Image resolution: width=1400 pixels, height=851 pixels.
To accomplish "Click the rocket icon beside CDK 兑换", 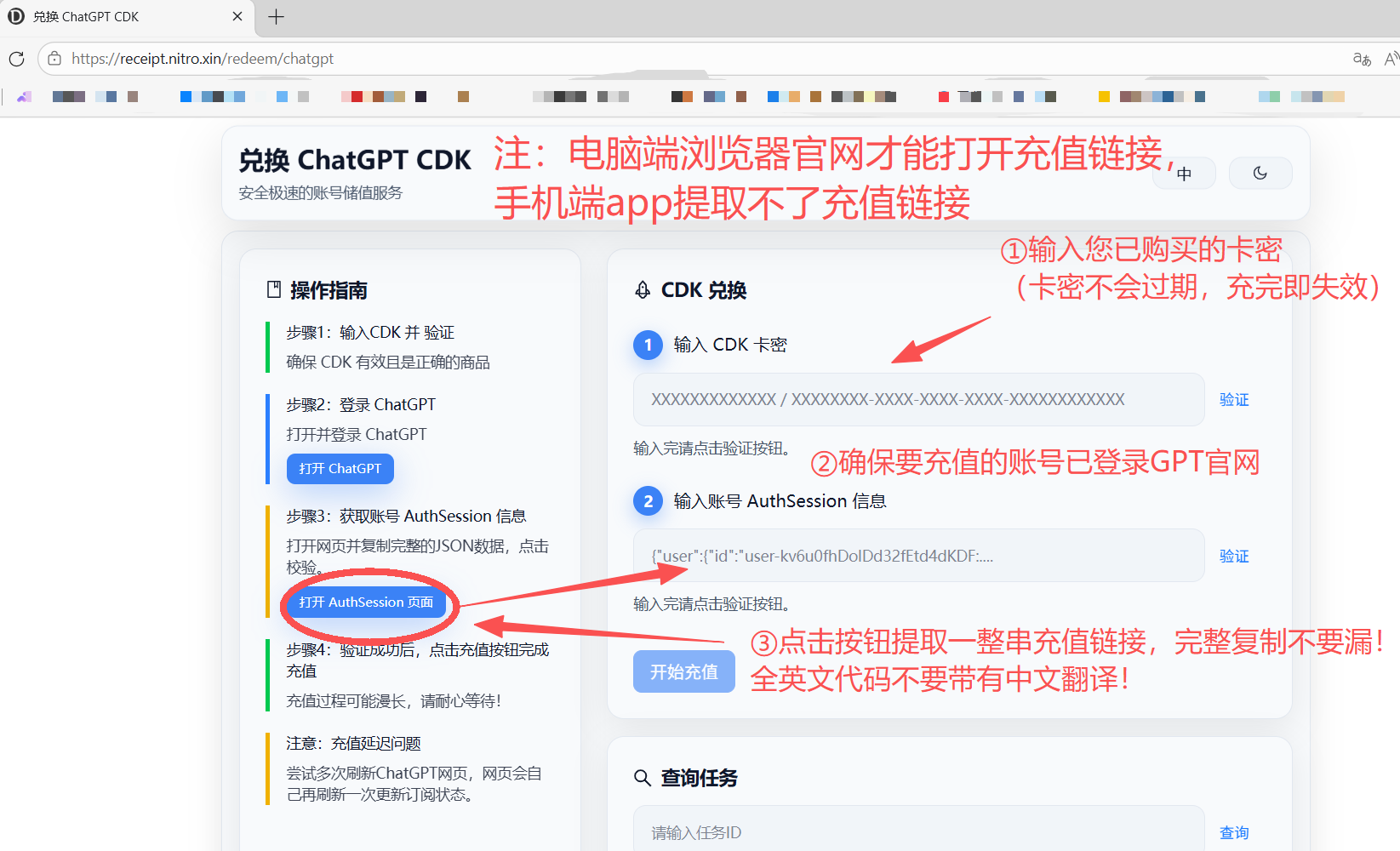I will click(643, 290).
